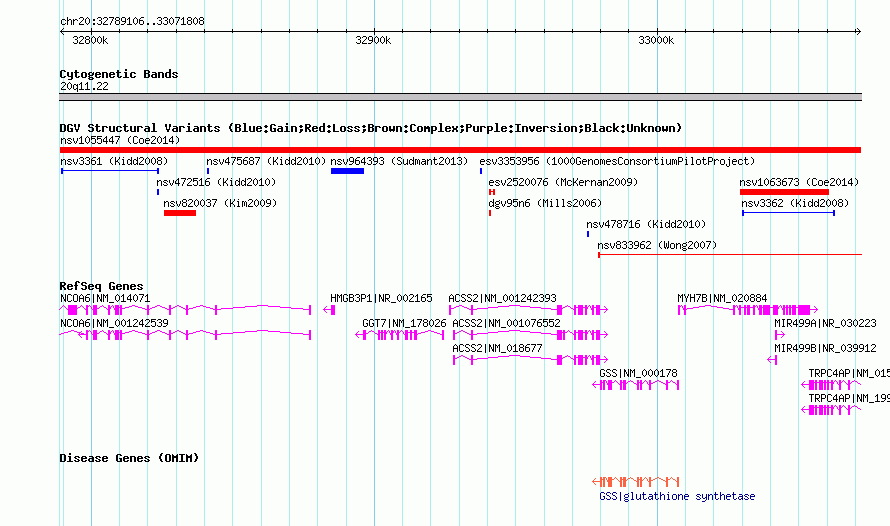The width and height of the screenshot is (890, 526).
Task: Open the nsv820037 (Kim2009) label
Action: pos(220,203)
